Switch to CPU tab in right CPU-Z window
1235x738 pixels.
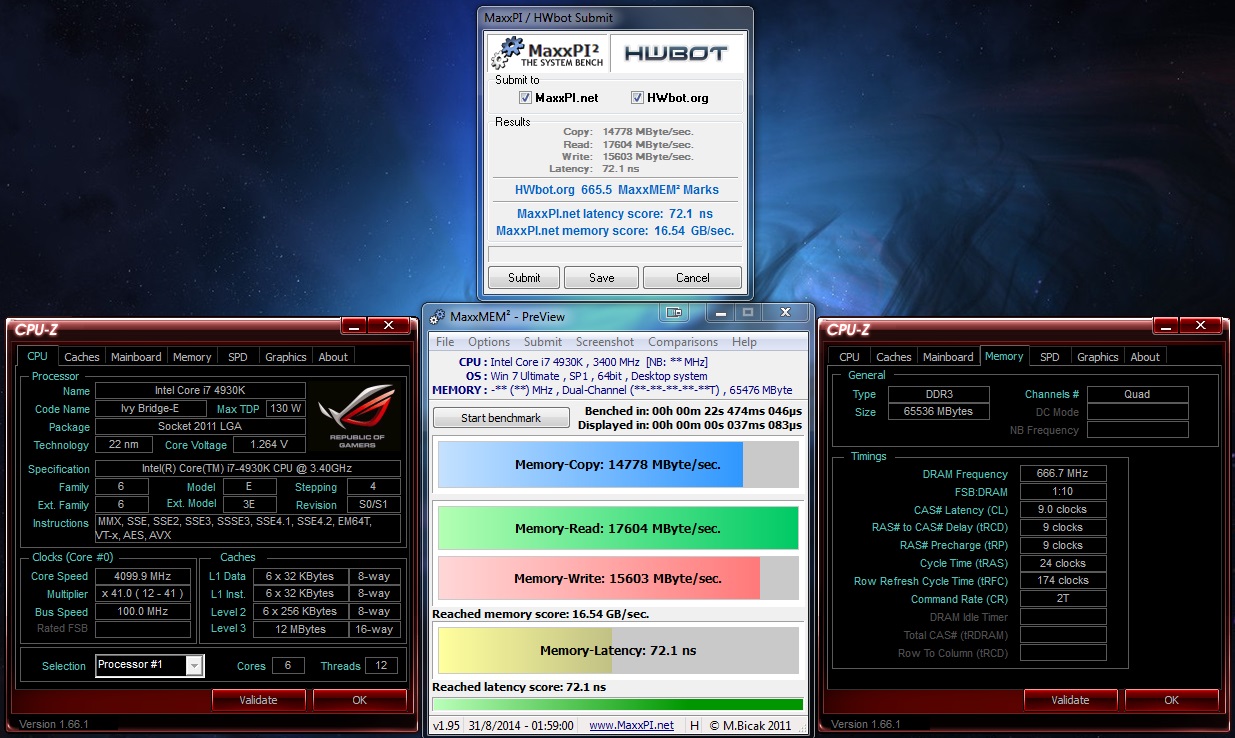click(849, 357)
